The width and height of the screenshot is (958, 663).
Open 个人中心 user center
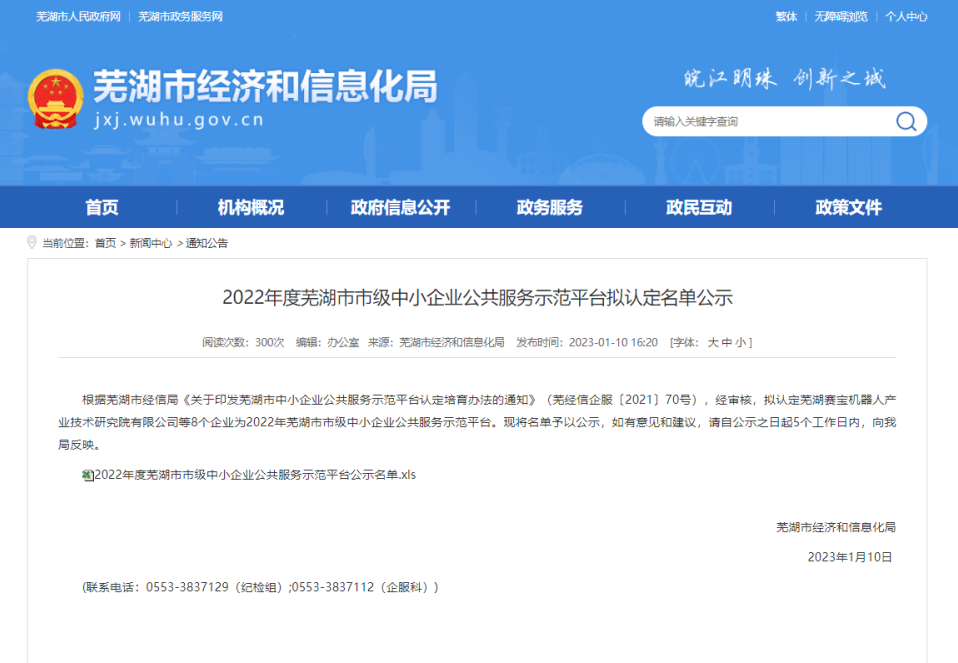906,17
